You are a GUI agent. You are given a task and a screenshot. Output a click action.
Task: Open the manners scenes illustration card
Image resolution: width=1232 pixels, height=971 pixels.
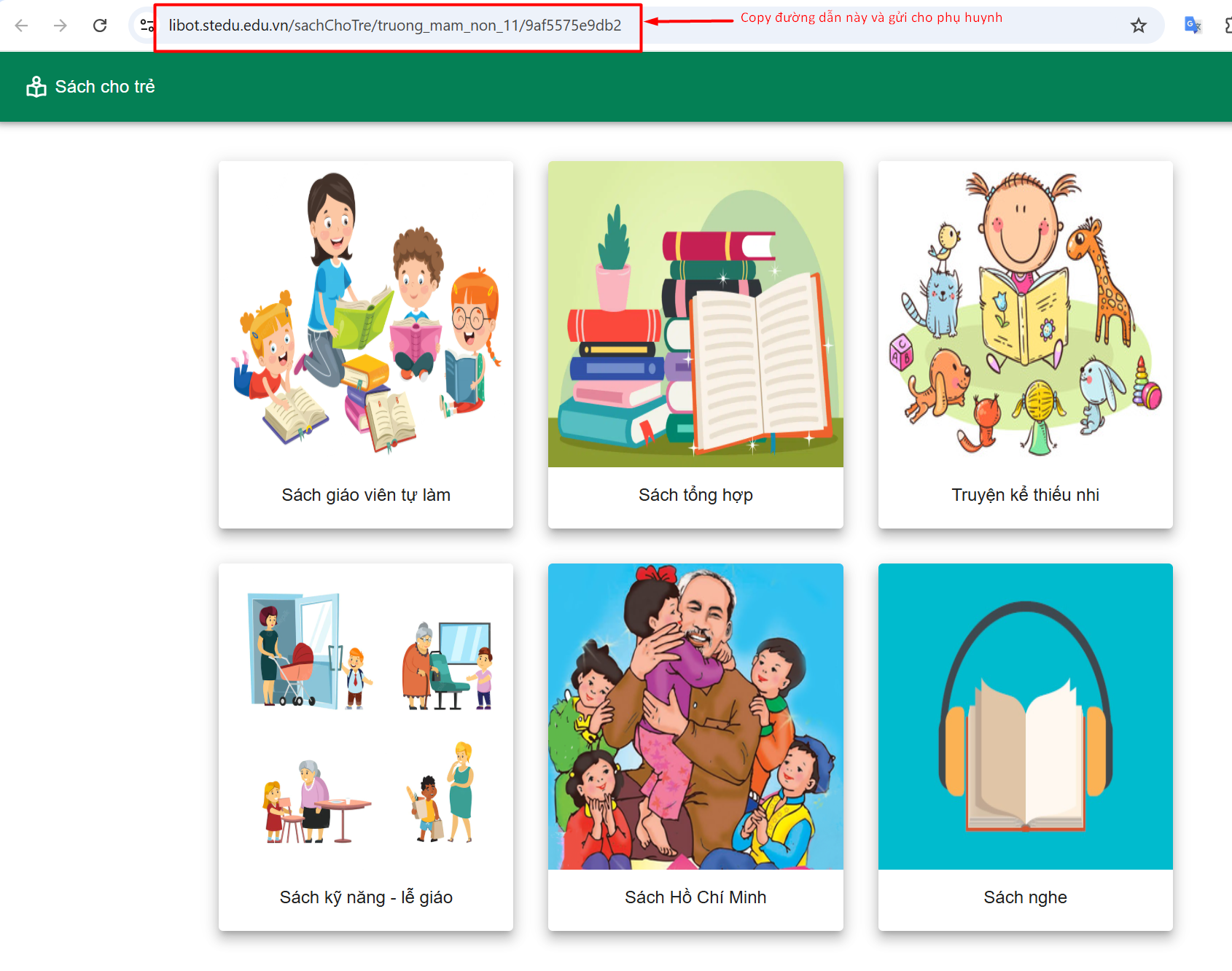(366, 717)
